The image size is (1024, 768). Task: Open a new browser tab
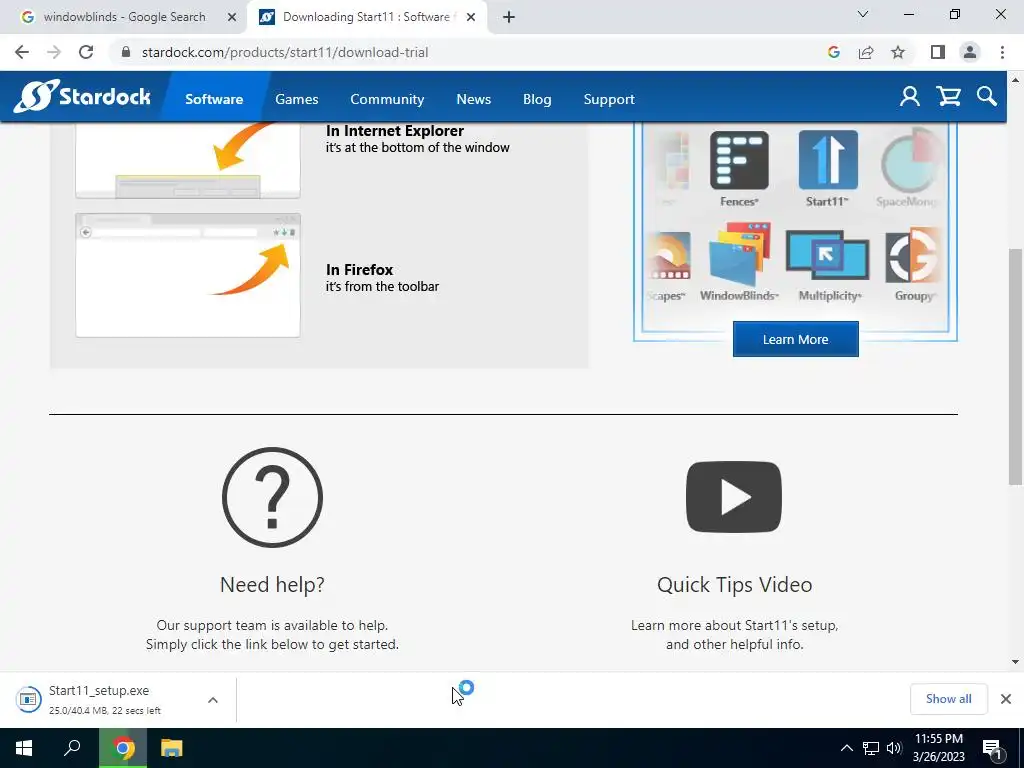(509, 17)
